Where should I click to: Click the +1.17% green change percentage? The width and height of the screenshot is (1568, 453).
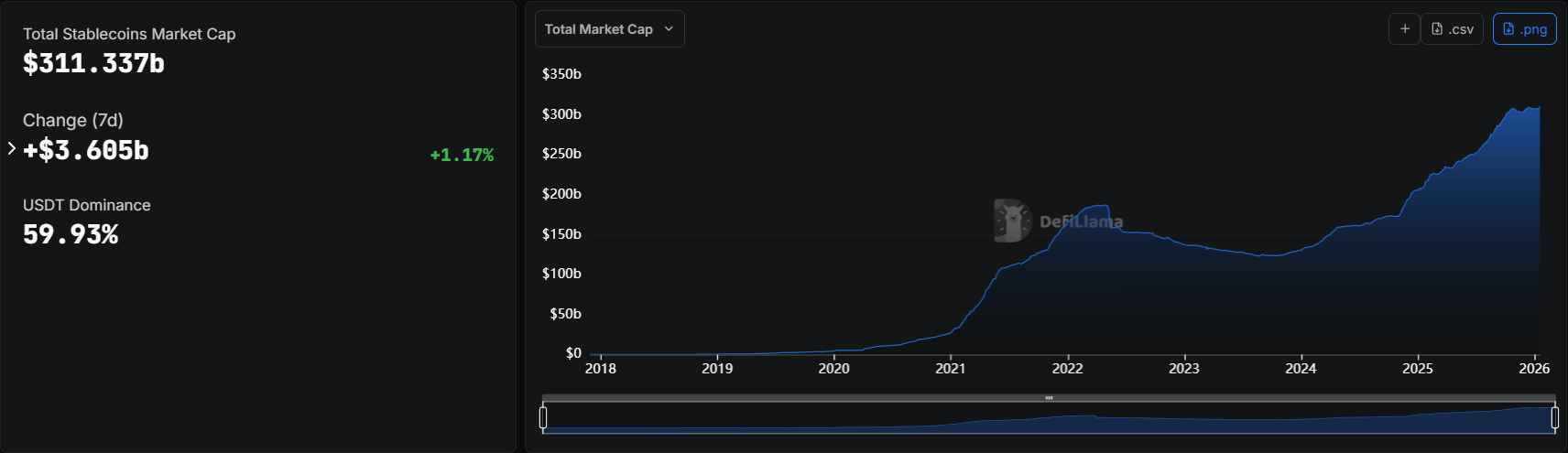[462, 156]
